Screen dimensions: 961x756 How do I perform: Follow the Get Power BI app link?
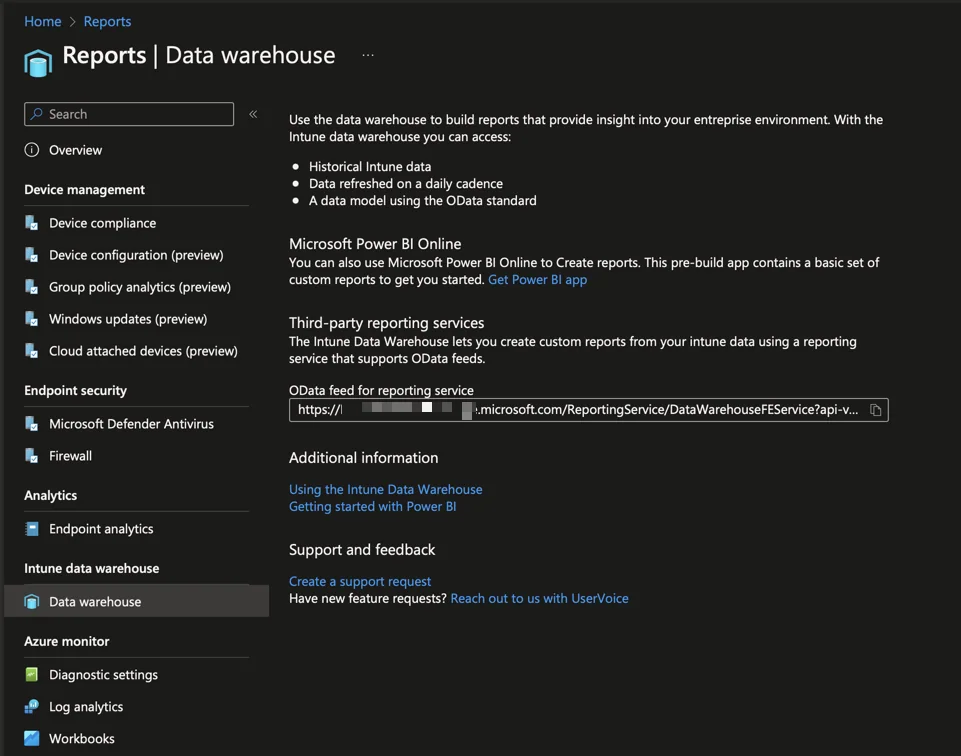[537, 280]
